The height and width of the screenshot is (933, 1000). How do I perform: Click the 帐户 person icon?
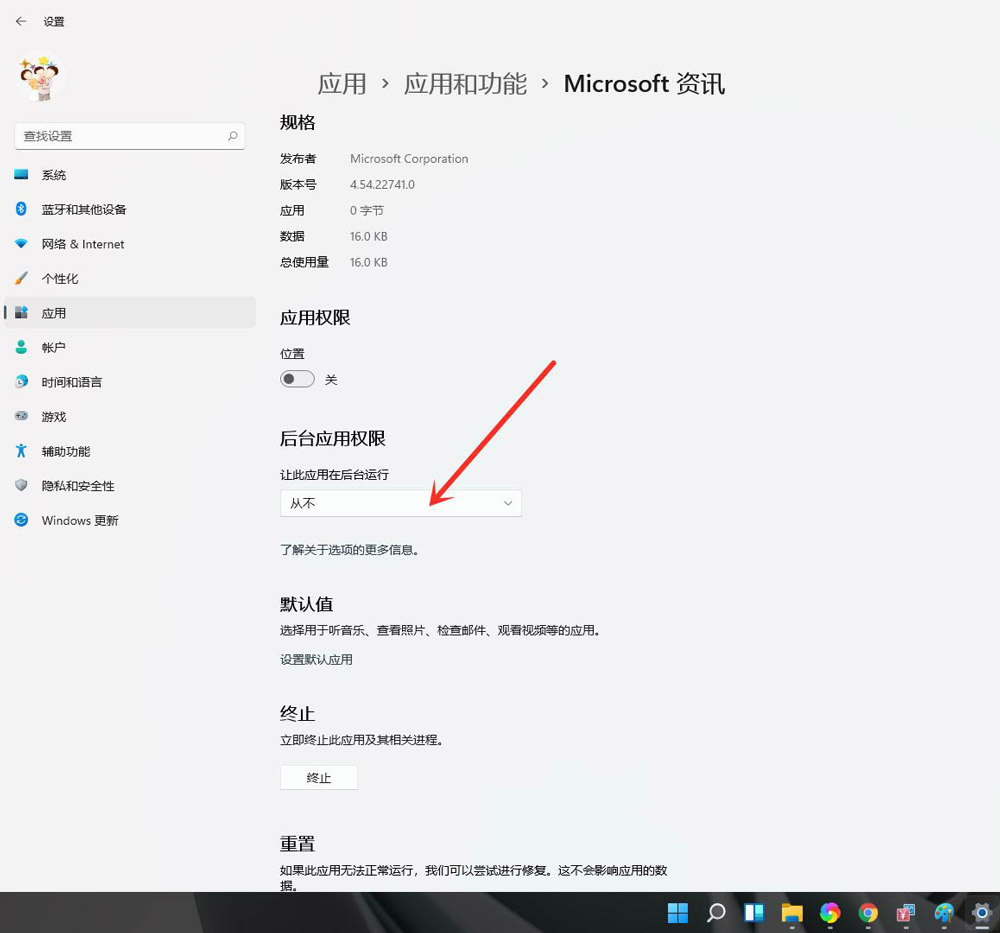coord(21,347)
